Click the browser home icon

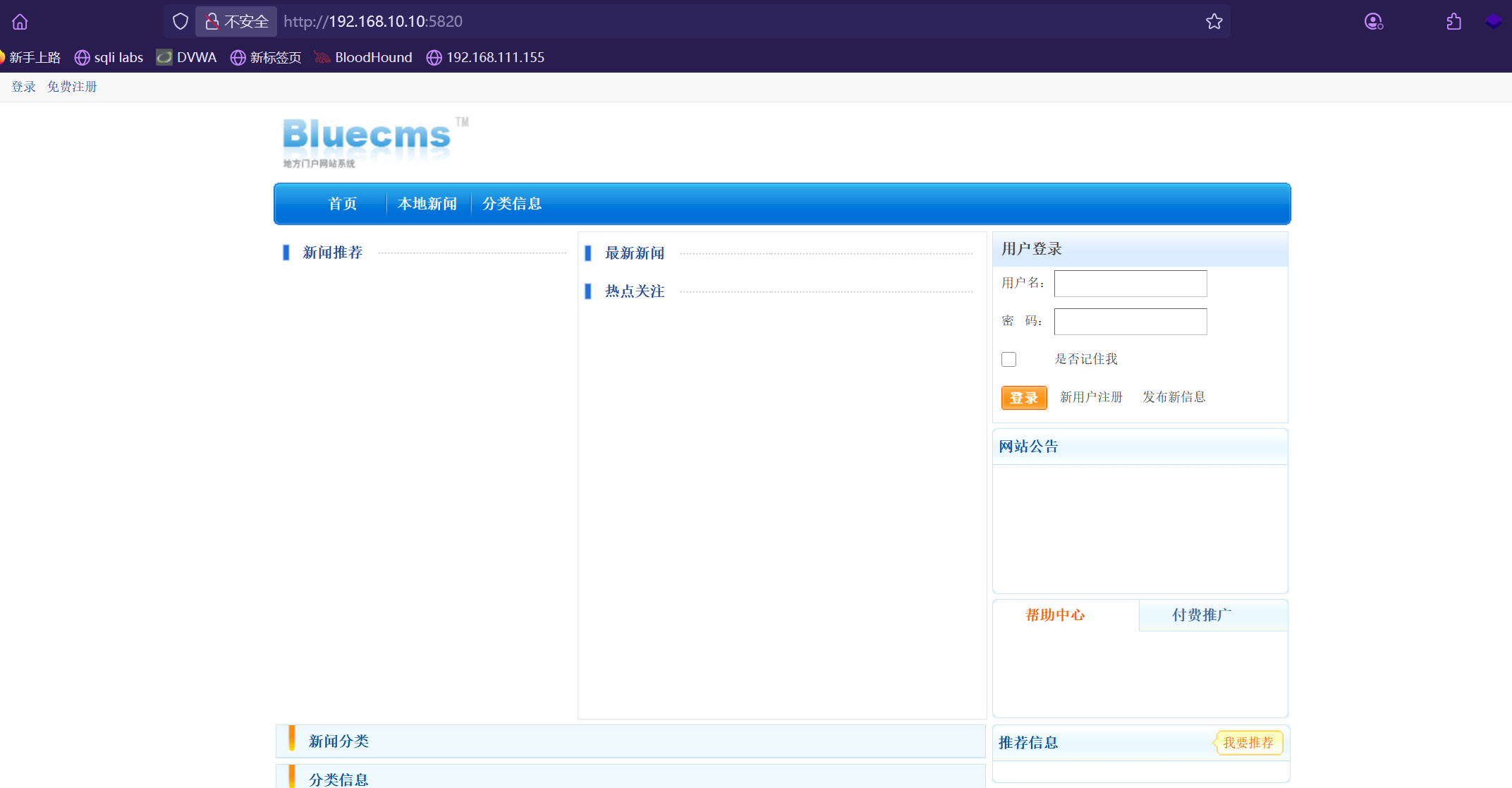tap(20, 22)
